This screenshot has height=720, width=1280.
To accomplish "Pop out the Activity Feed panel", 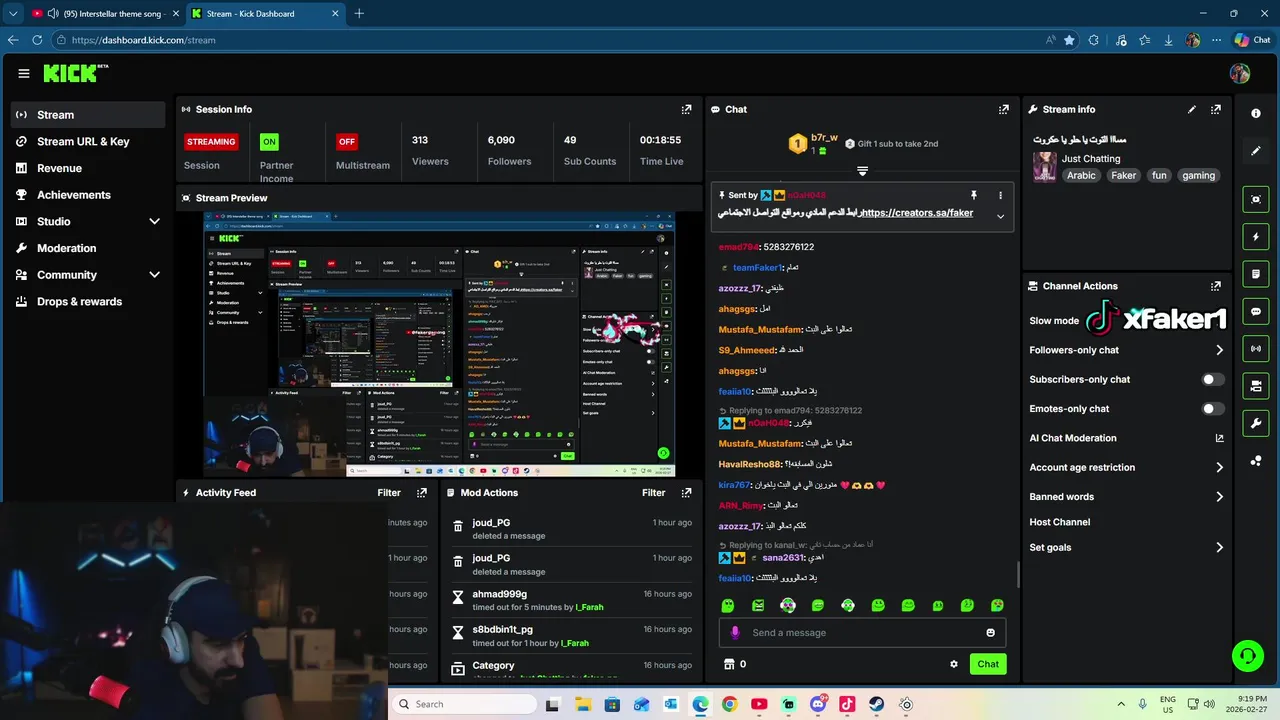I will [x=422, y=492].
